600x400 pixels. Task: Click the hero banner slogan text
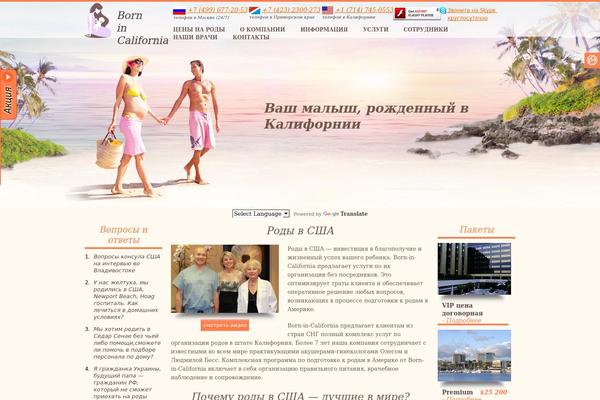tap(366, 116)
